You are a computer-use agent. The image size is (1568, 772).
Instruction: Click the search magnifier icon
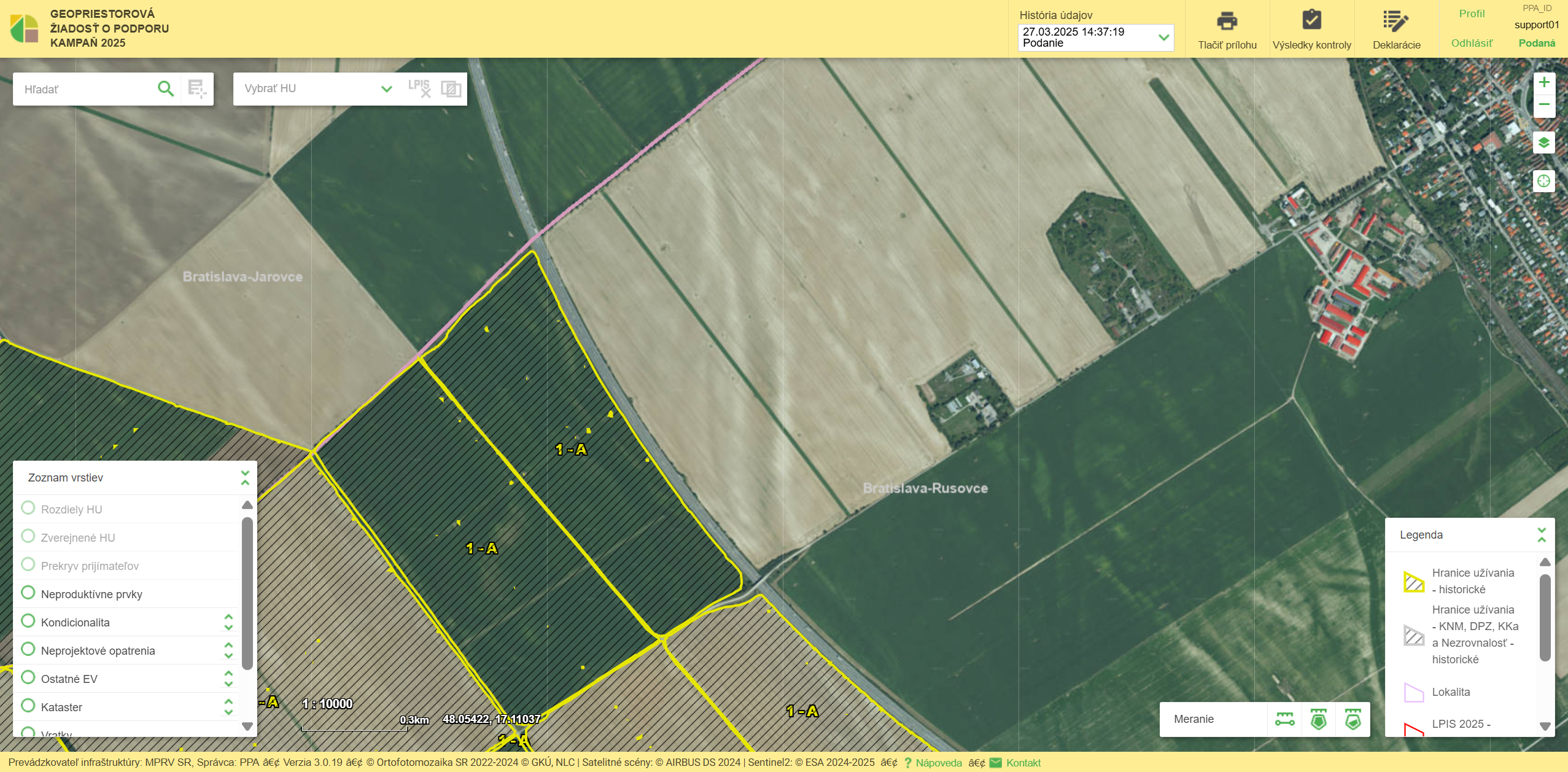[x=165, y=88]
